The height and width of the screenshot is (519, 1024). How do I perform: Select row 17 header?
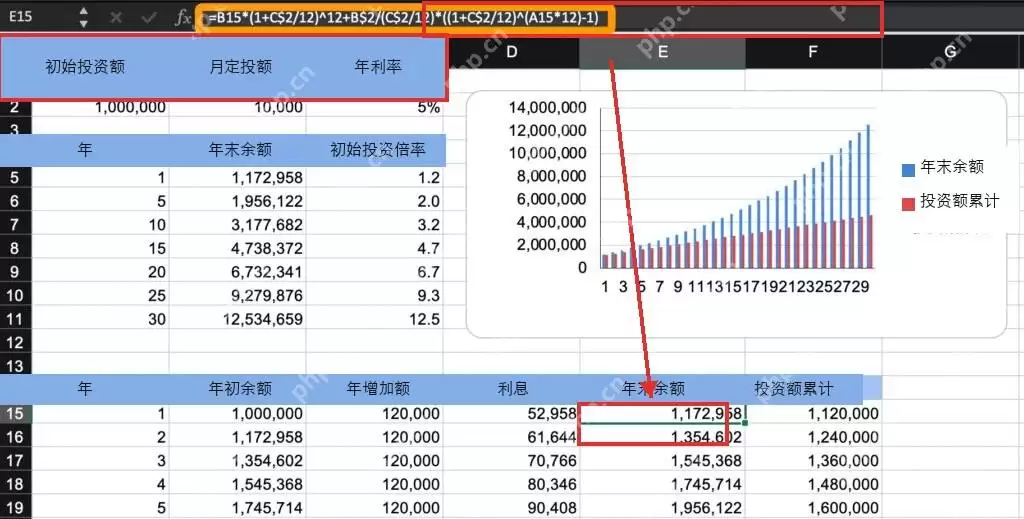[15, 460]
